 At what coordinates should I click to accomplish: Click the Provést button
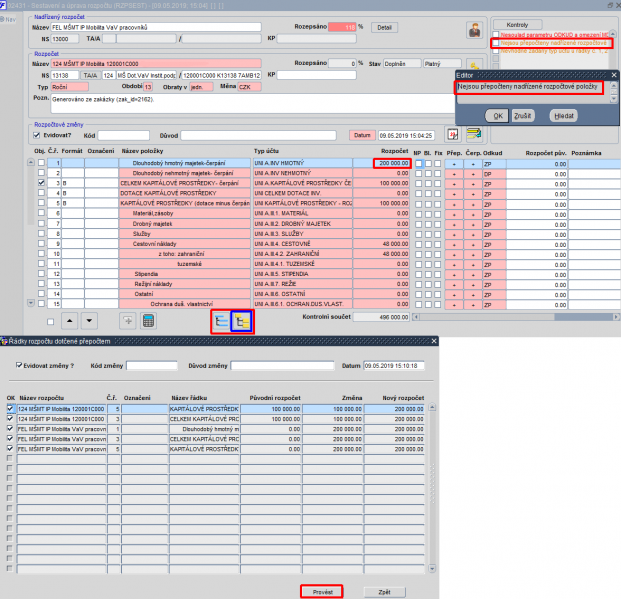pyautogui.click(x=322, y=592)
